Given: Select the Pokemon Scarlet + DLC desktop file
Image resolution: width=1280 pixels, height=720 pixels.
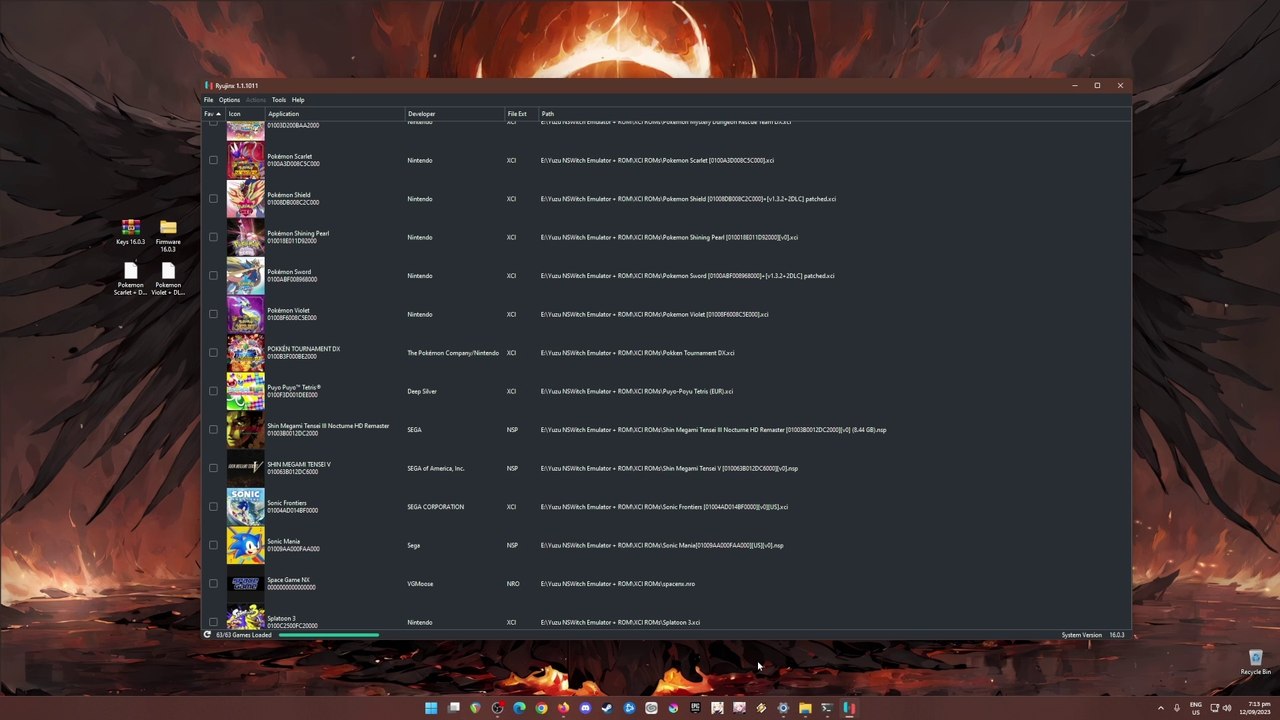Looking at the screenshot, I should (130, 279).
